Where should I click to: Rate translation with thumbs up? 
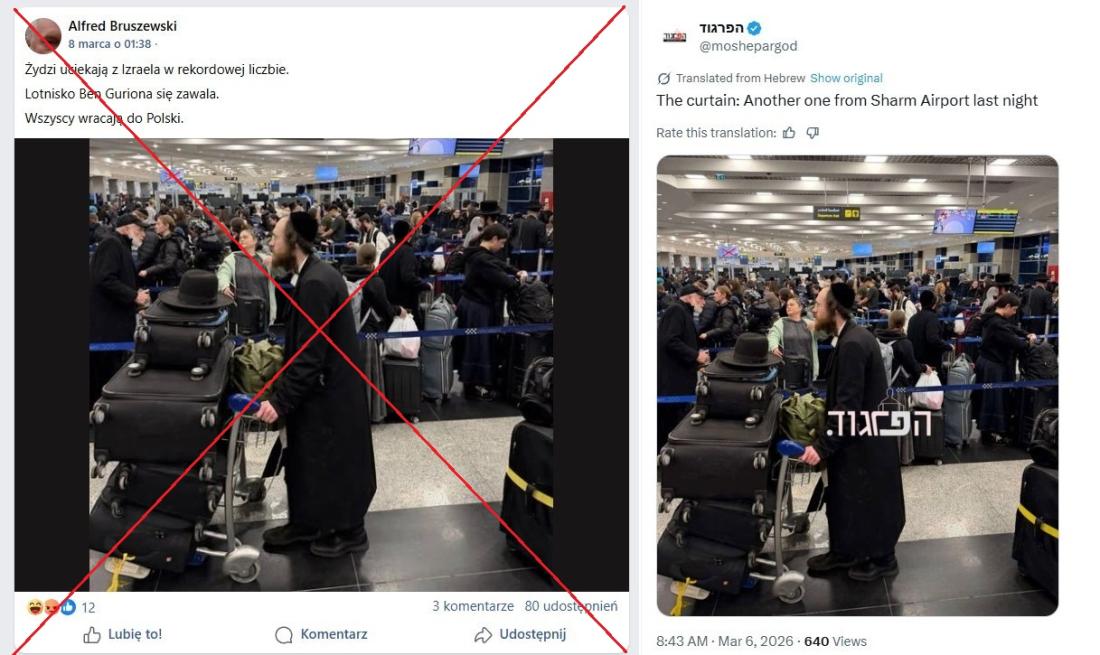789,133
